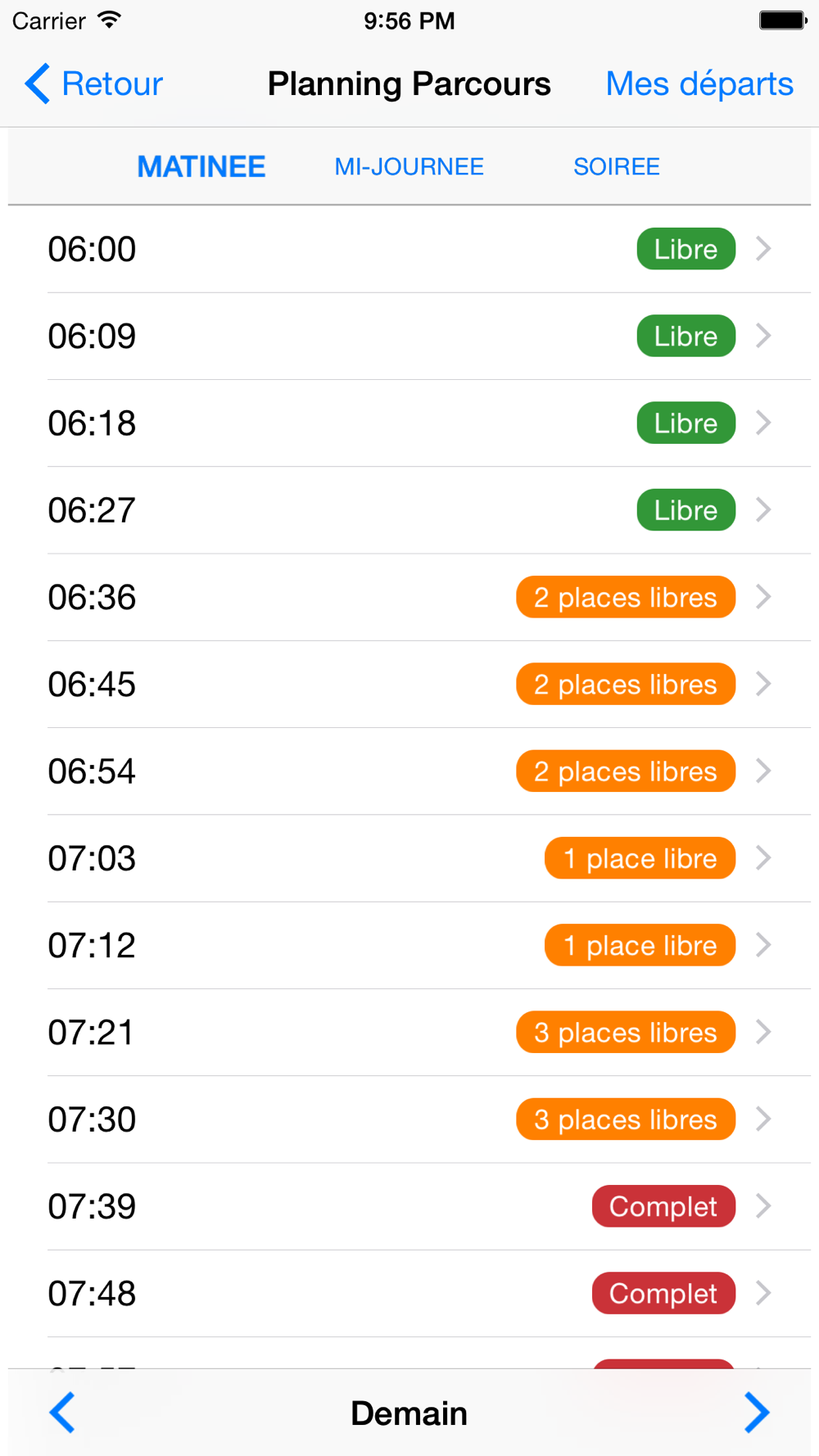Select the 06:27 departure time
The width and height of the screenshot is (819, 1456).
pos(92,510)
